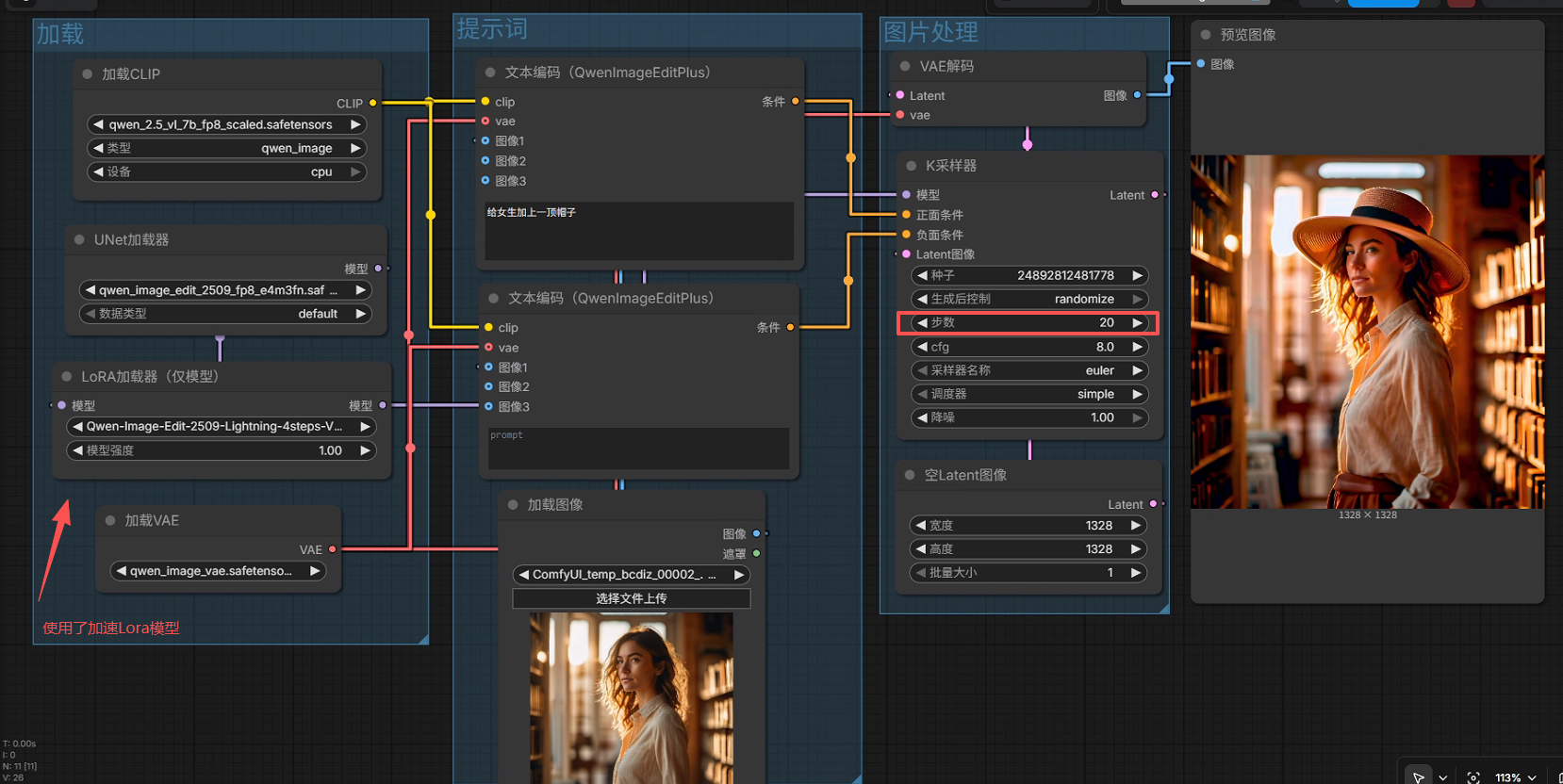1563x784 pixels.
Task: Open the 113% zoom level dropdown
Action: coord(1516,777)
